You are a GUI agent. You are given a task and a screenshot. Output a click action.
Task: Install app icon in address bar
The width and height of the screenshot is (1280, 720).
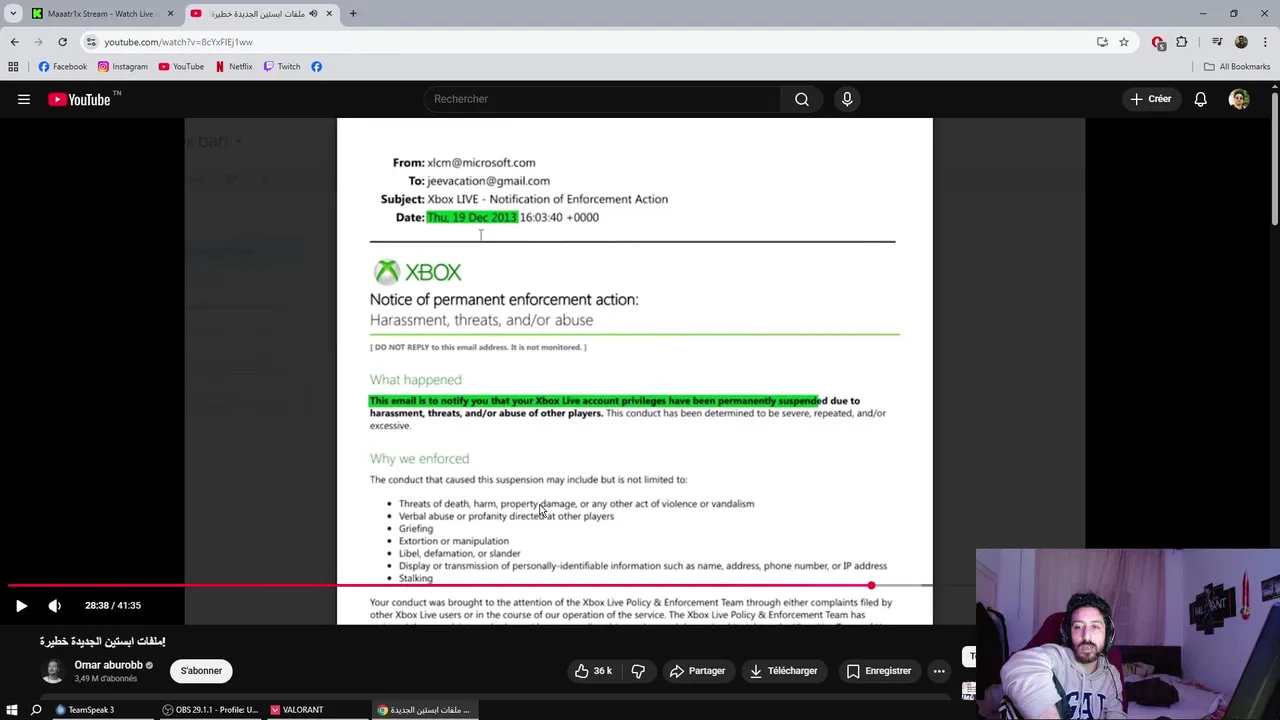[1102, 42]
